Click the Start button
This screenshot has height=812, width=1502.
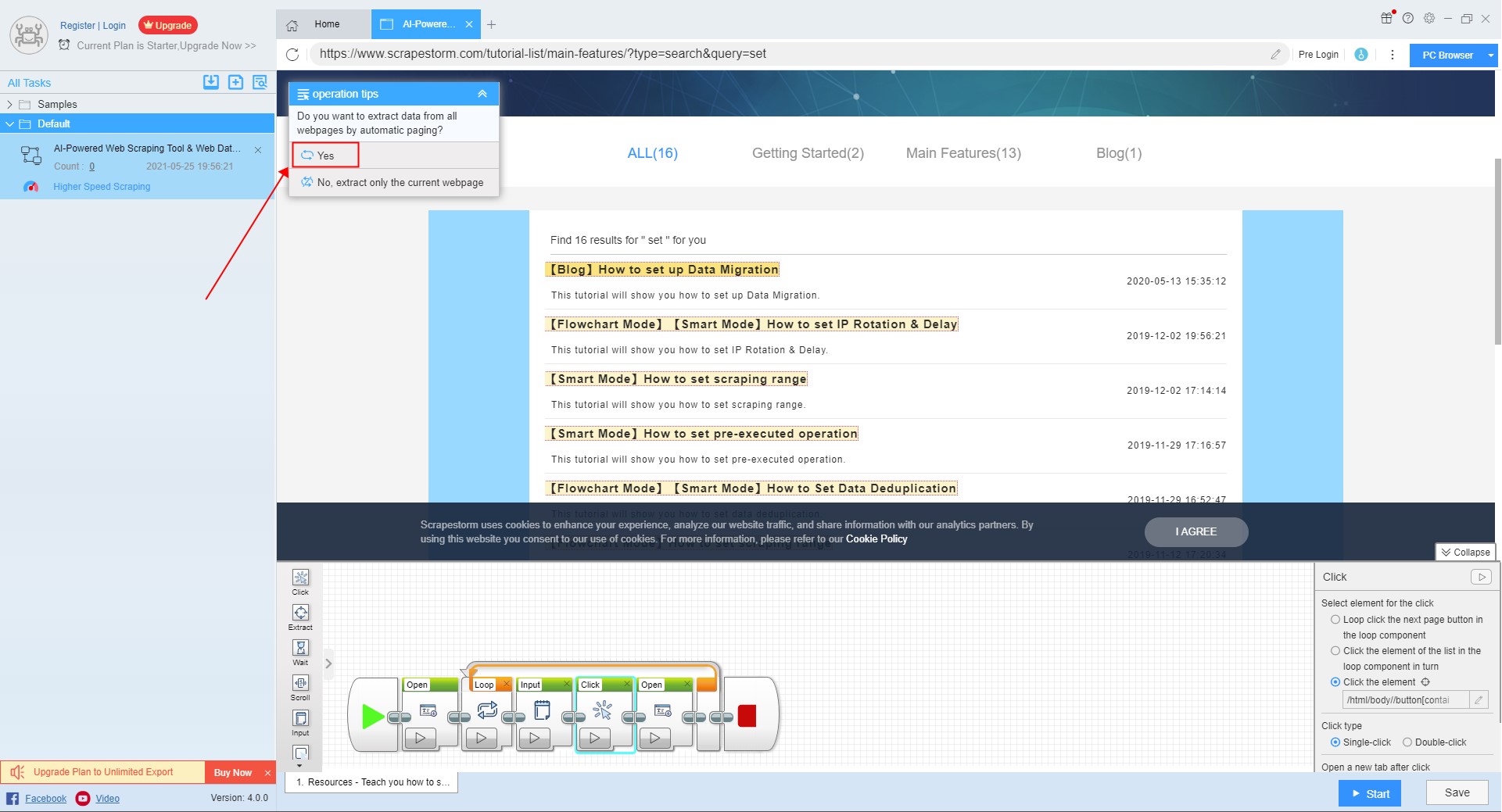pyautogui.click(x=1370, y=793)
